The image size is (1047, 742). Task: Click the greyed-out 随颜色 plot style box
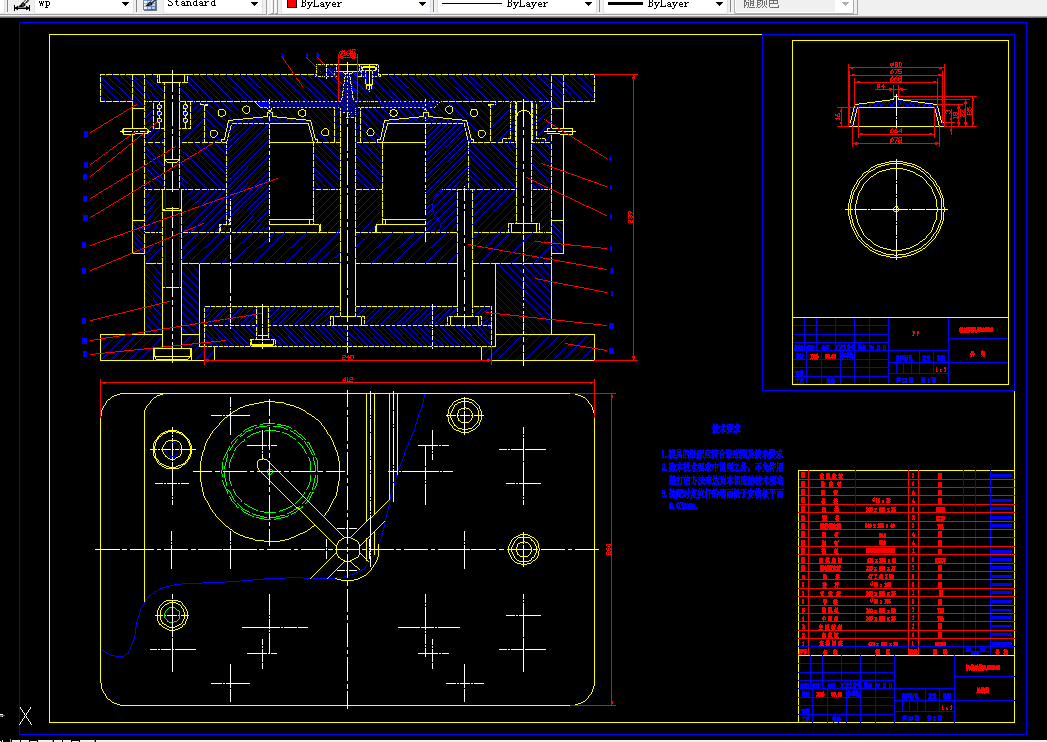[793, 5]
